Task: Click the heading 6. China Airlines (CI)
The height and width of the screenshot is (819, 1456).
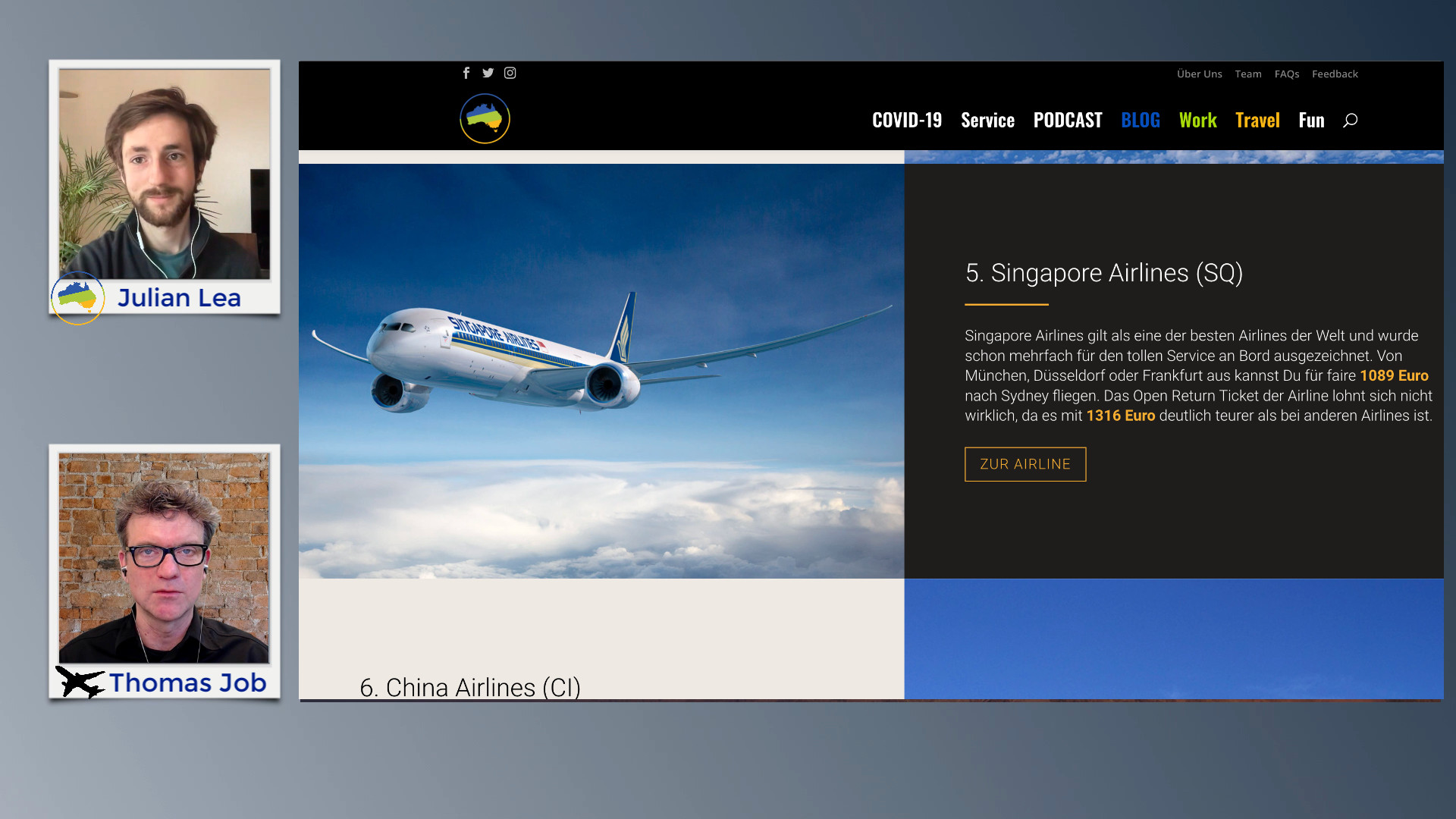Action: 470,687
